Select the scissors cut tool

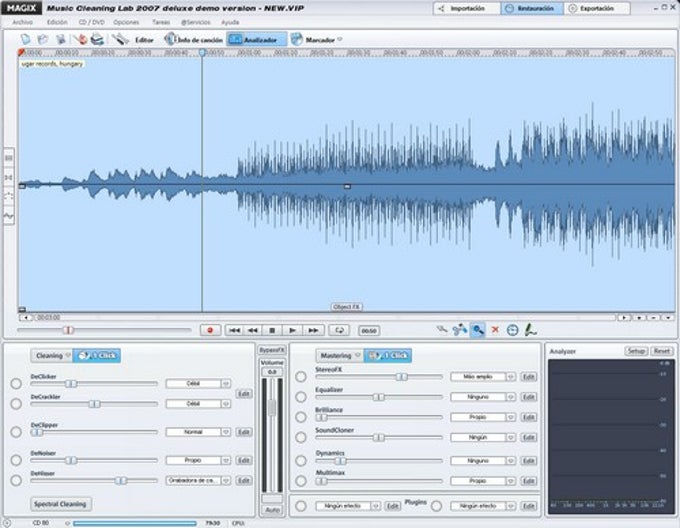[460, 330]
